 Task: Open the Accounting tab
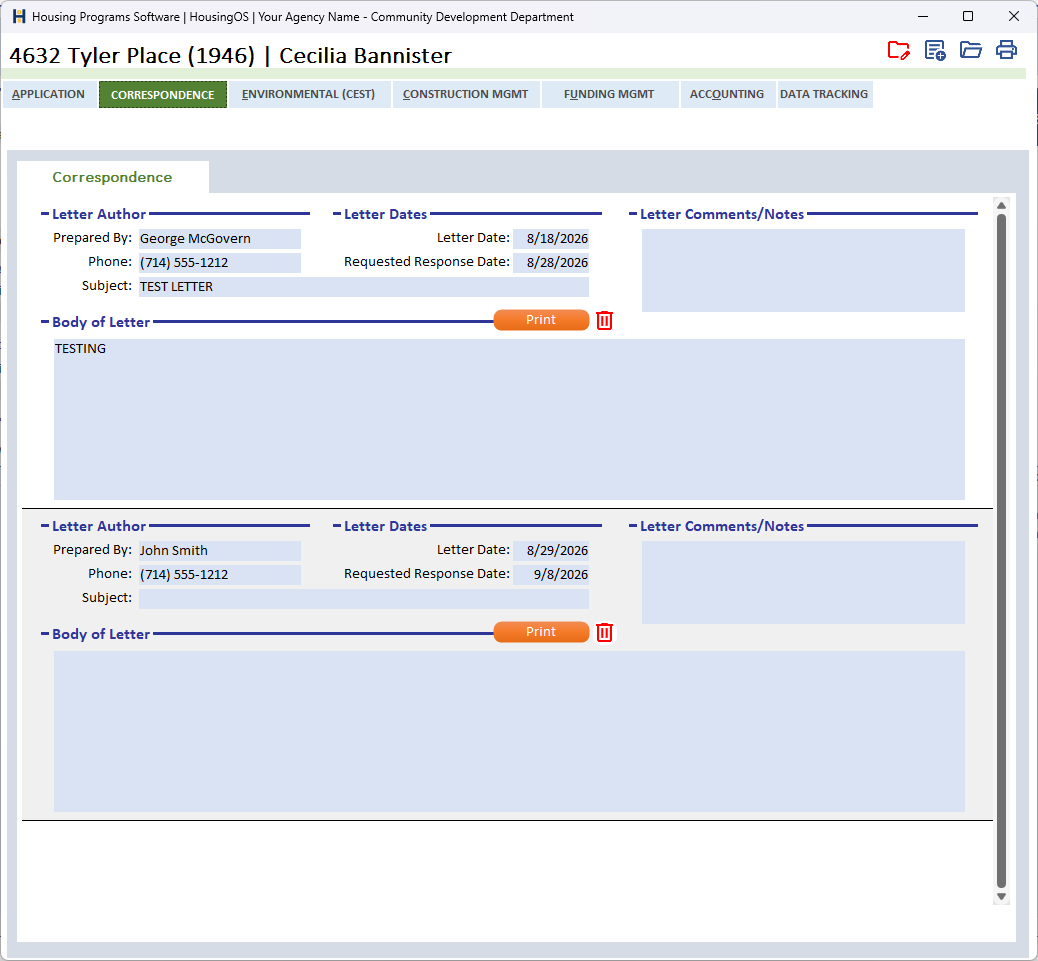pyautogui.click(x=727, y=94)
